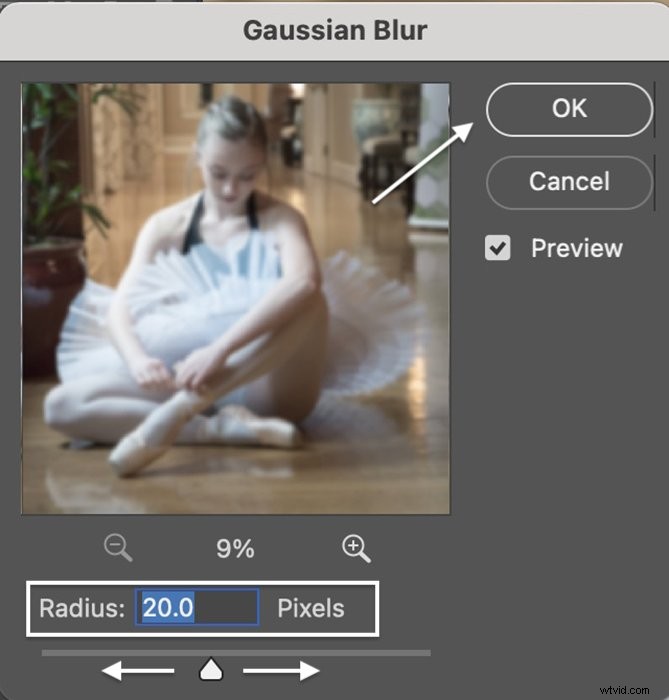Click the 9% zoom level text
Screen dimensions: 669x700
tap(235, 549)
